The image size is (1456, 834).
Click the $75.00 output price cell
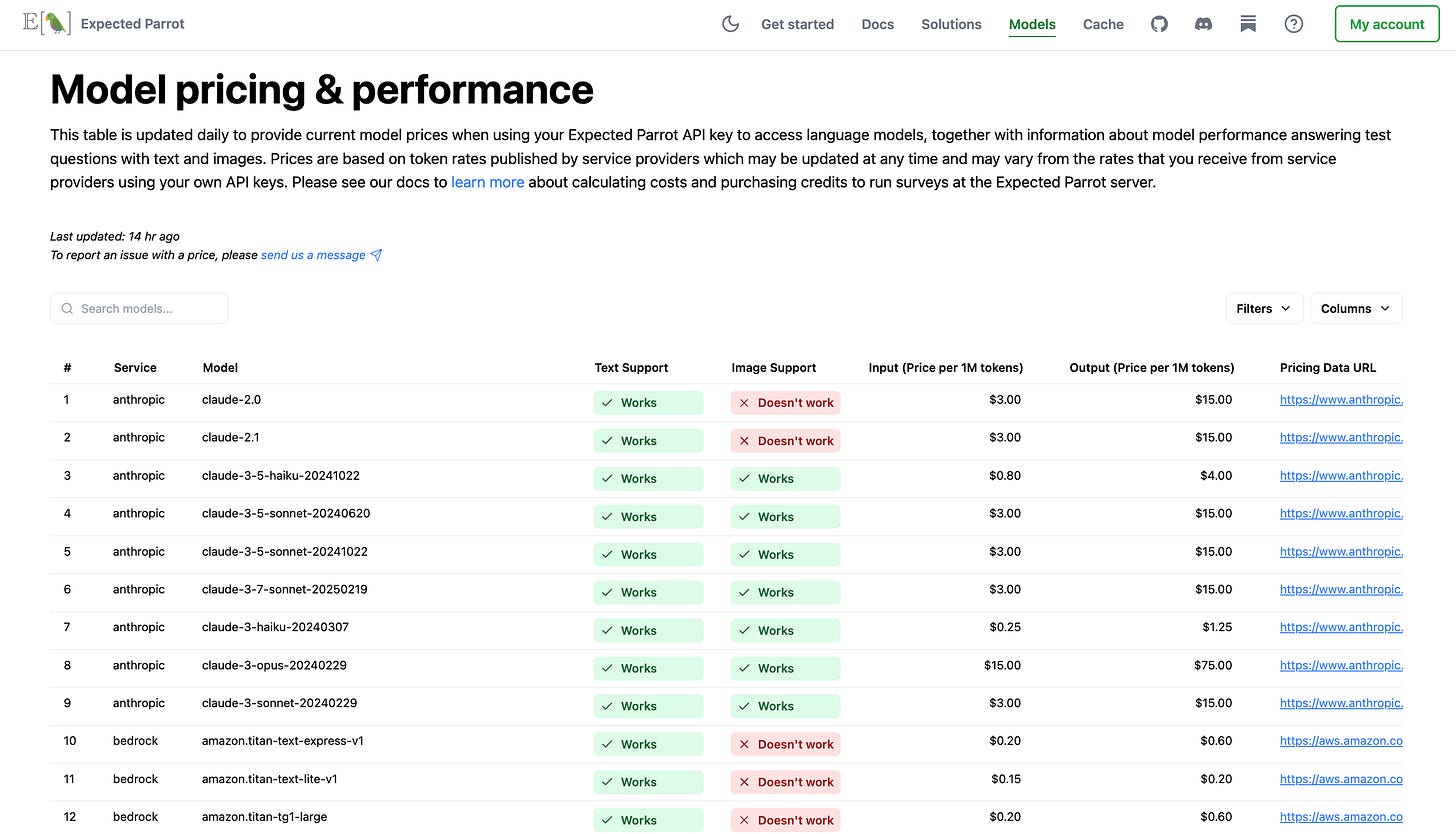pyautogui.click(x=1213, y=666)
